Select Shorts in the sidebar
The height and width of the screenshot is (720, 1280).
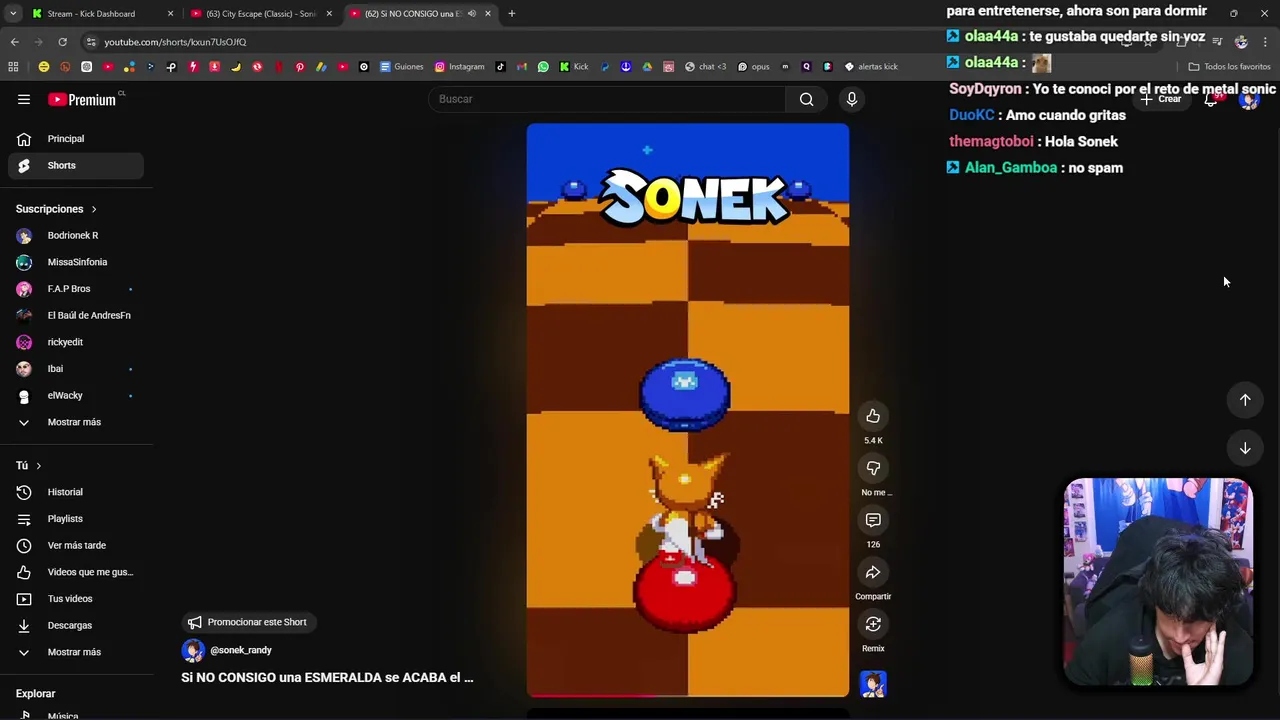click(76, 165)
